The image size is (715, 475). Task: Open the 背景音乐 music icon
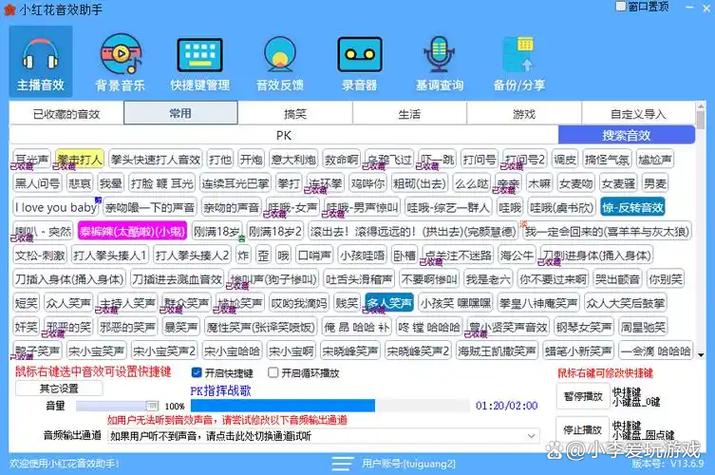pos(120,61)
